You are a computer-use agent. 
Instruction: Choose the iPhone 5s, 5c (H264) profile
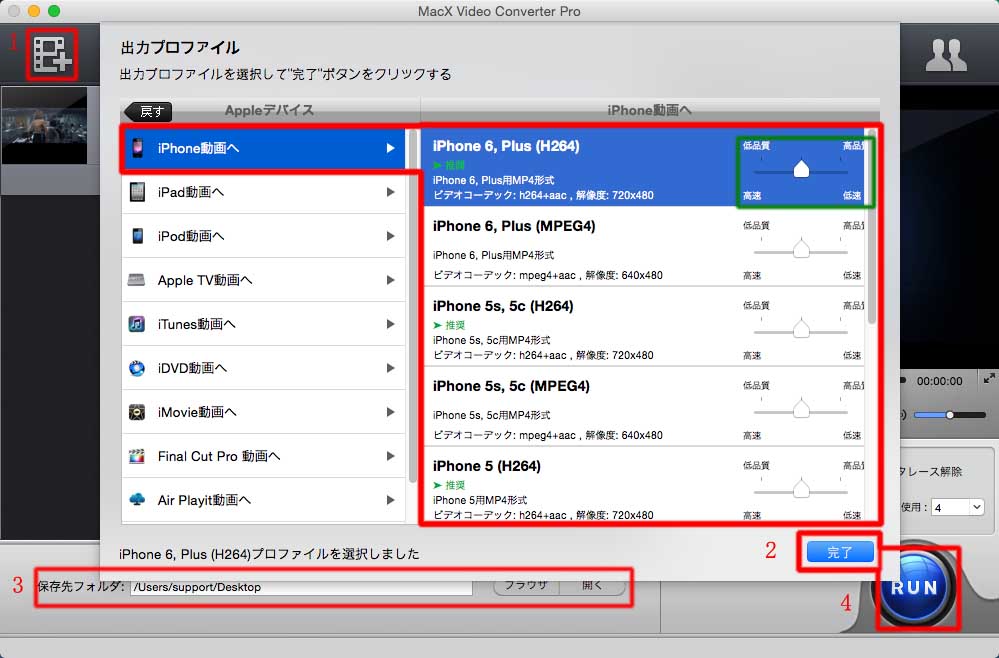644,326
